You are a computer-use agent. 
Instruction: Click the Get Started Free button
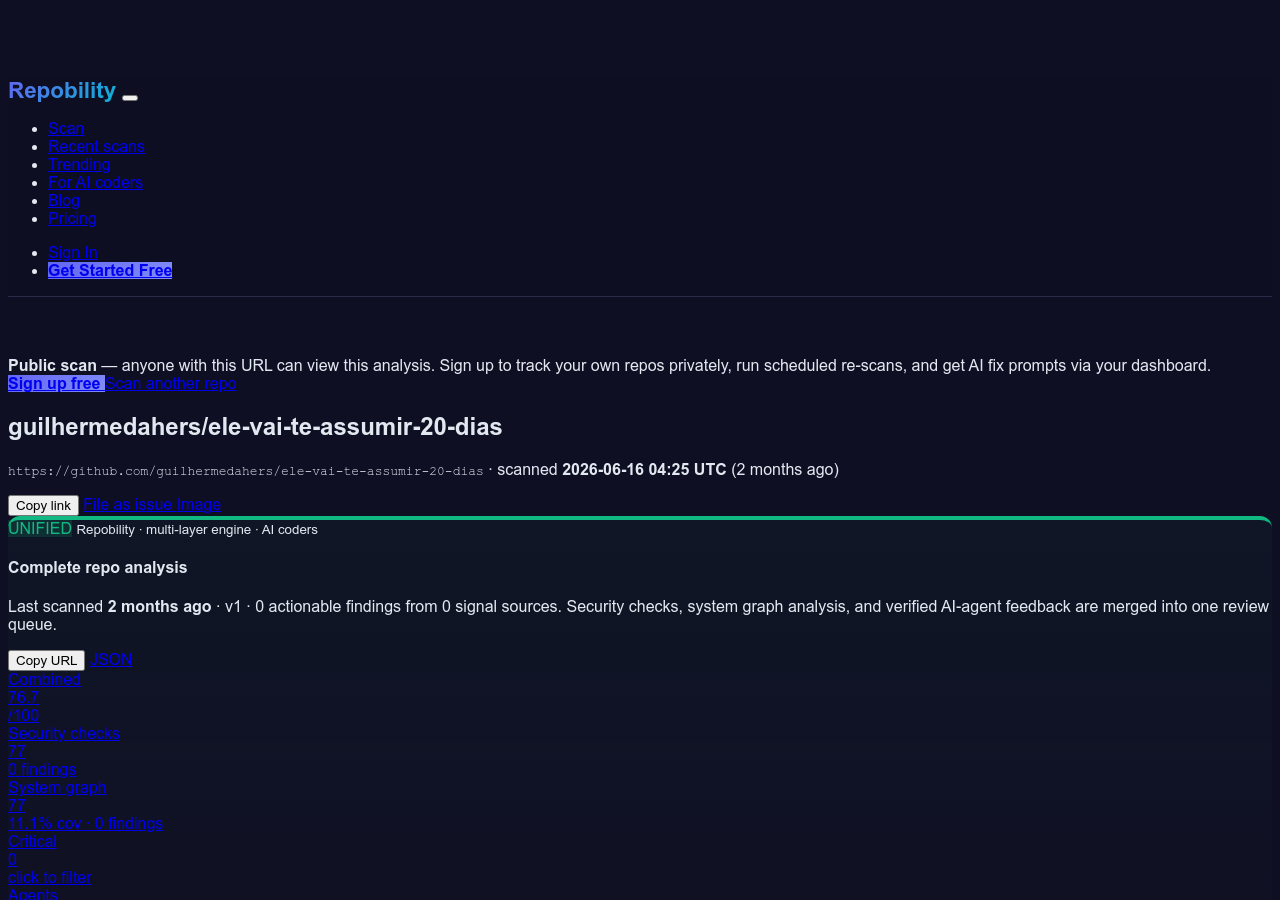(110, 270)
